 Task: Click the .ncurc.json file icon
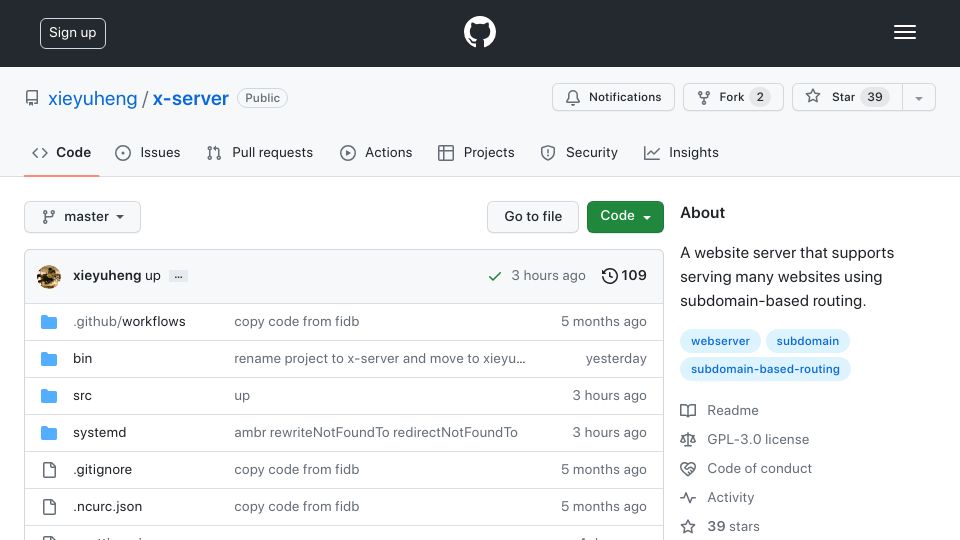coord(49,507)
